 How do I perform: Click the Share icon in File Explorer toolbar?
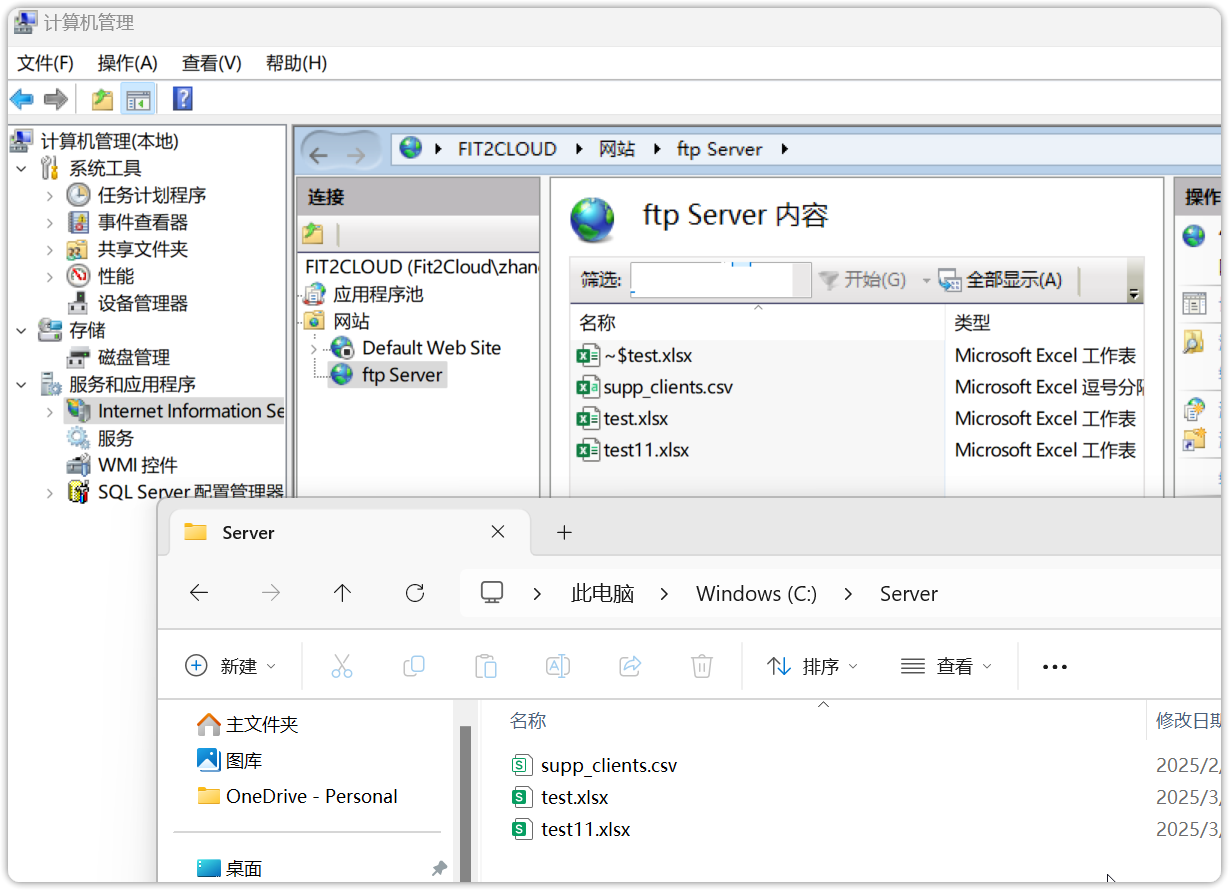pos(630,665)
